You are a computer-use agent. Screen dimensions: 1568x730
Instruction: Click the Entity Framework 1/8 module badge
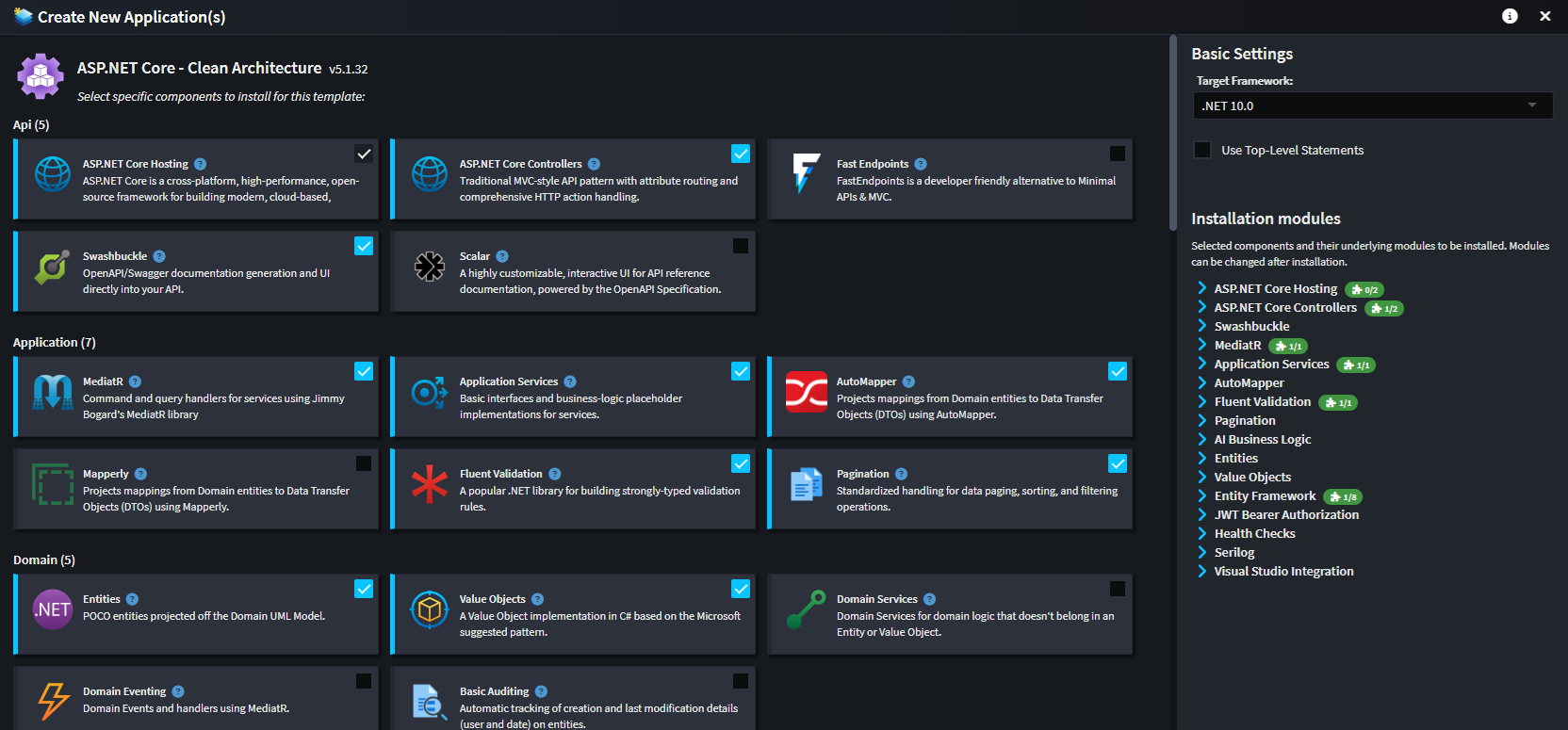point(1343,496)
